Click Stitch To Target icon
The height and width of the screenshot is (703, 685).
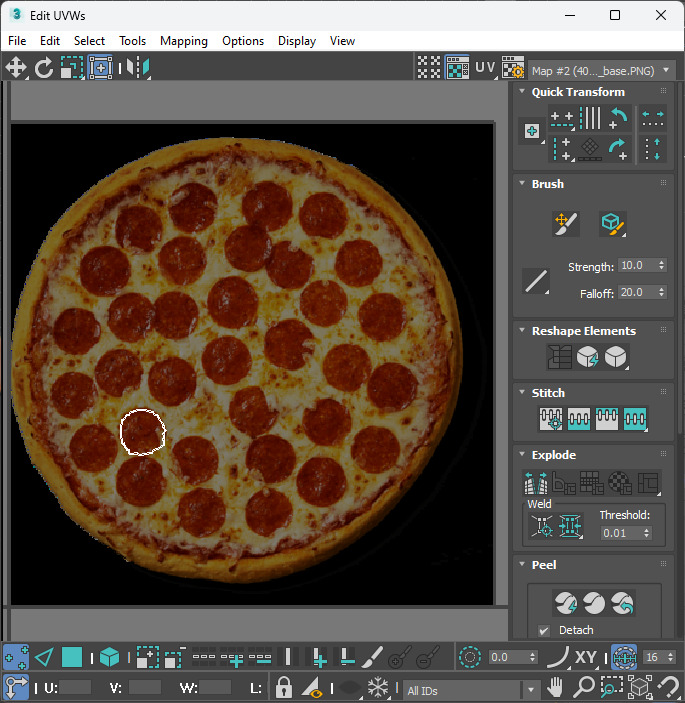point(551,419)
